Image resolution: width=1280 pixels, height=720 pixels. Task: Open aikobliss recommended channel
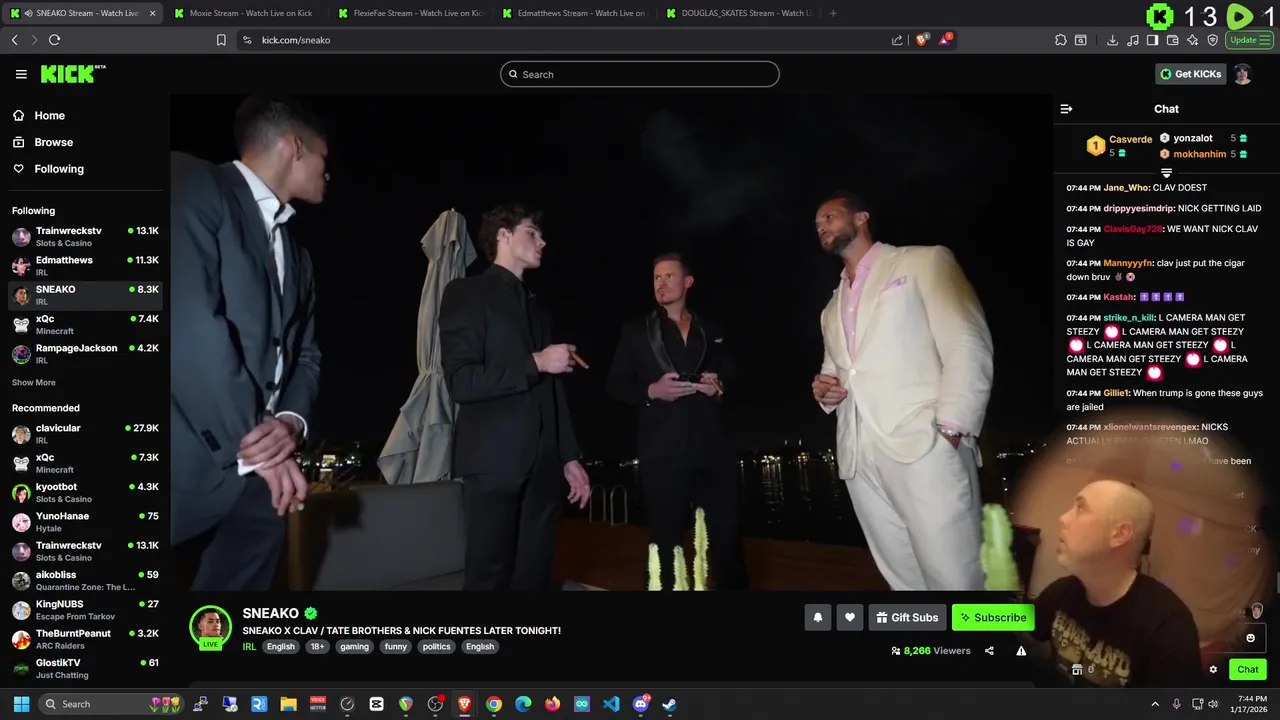click(85, 581)
